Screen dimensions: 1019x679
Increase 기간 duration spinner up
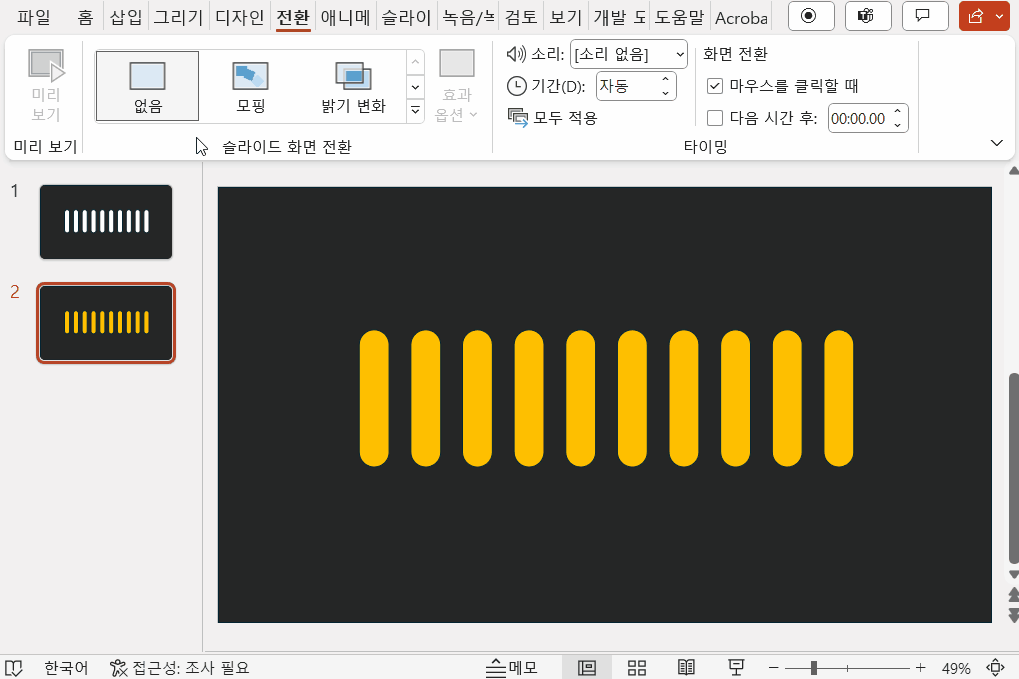coord(665,79)
